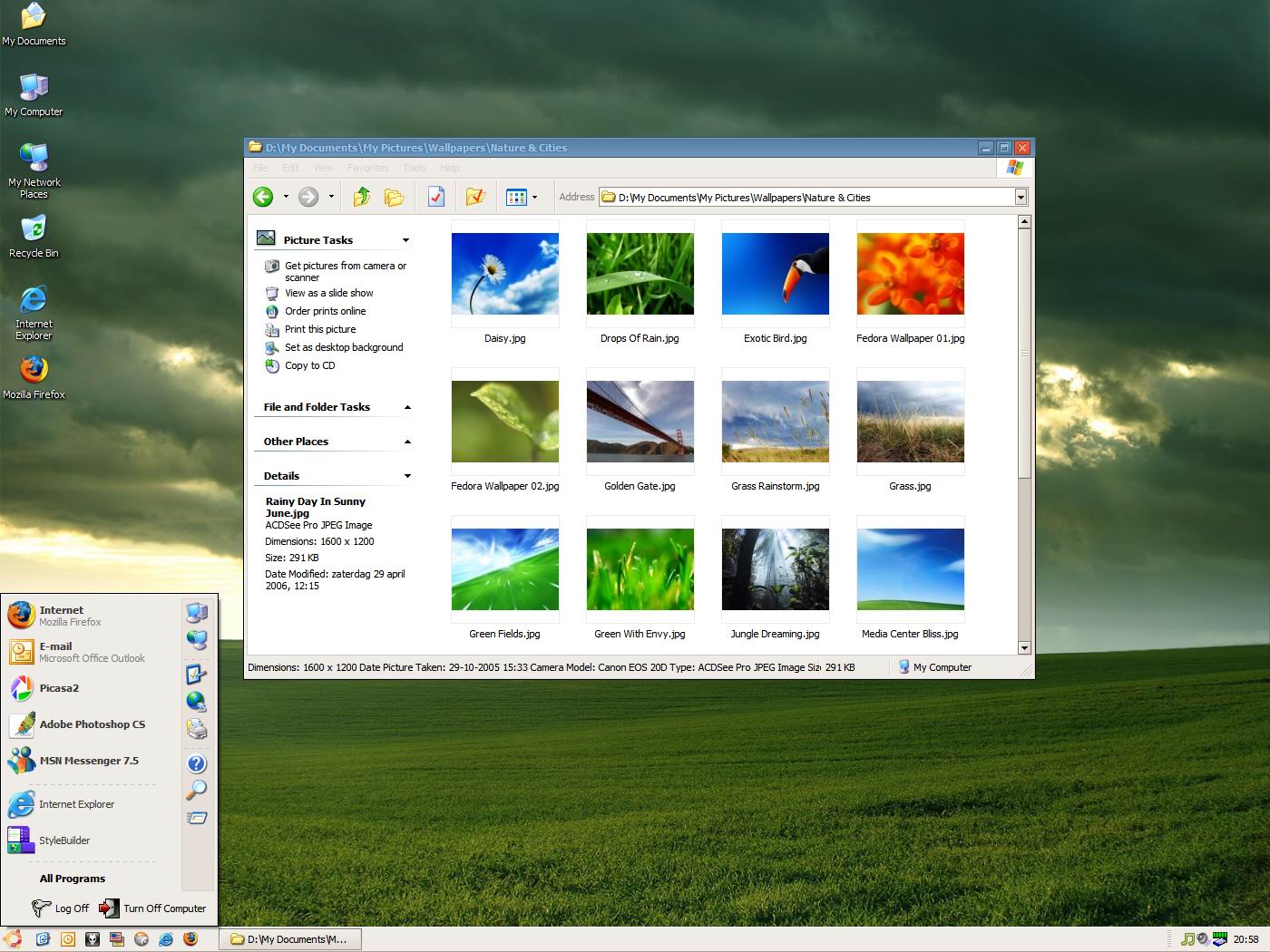Click the green Back arrow button
The height and width of the screenshot is (952, 1270).
[x=263, y=197]
